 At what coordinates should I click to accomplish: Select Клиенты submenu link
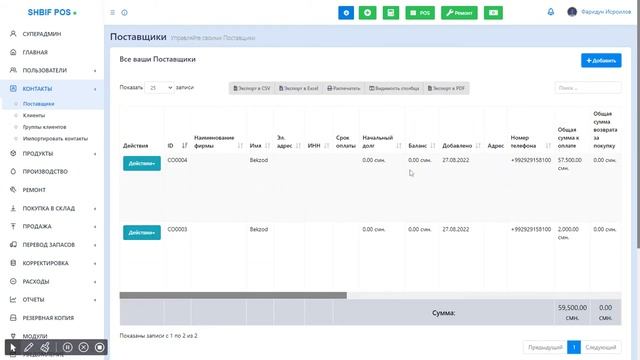34,116
